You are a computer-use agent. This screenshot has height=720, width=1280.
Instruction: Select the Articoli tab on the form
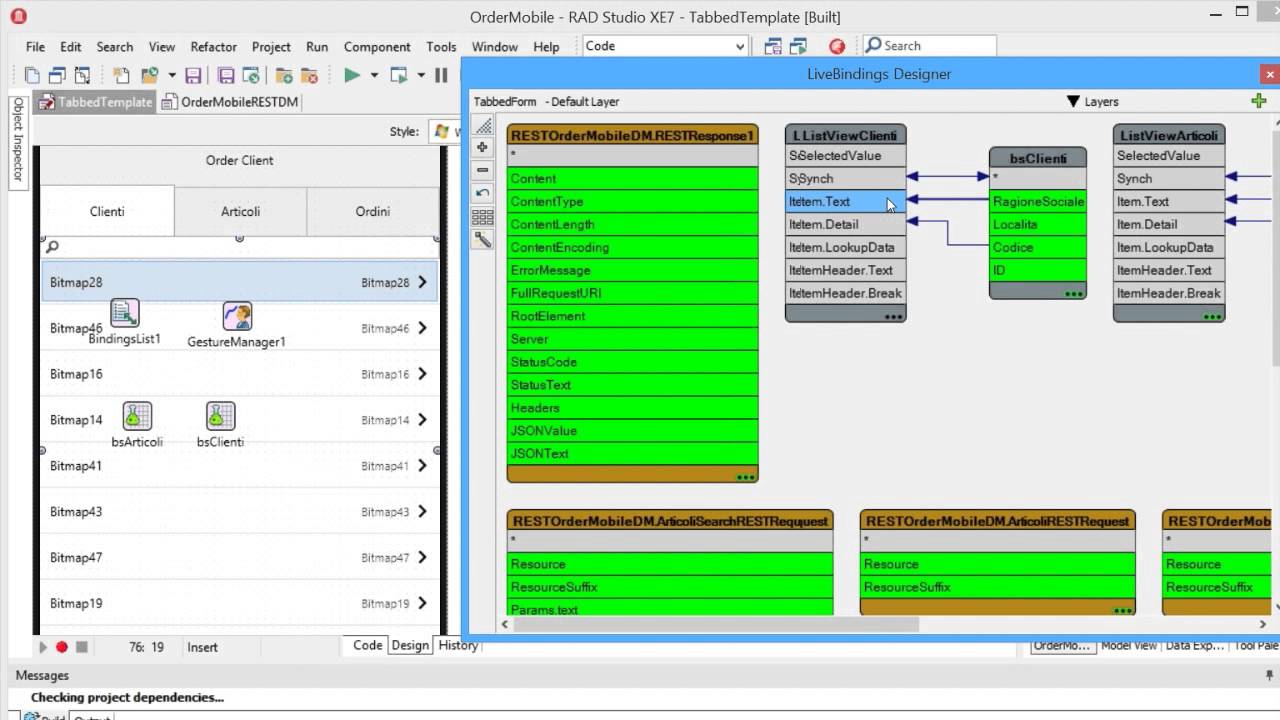point(240,211)
